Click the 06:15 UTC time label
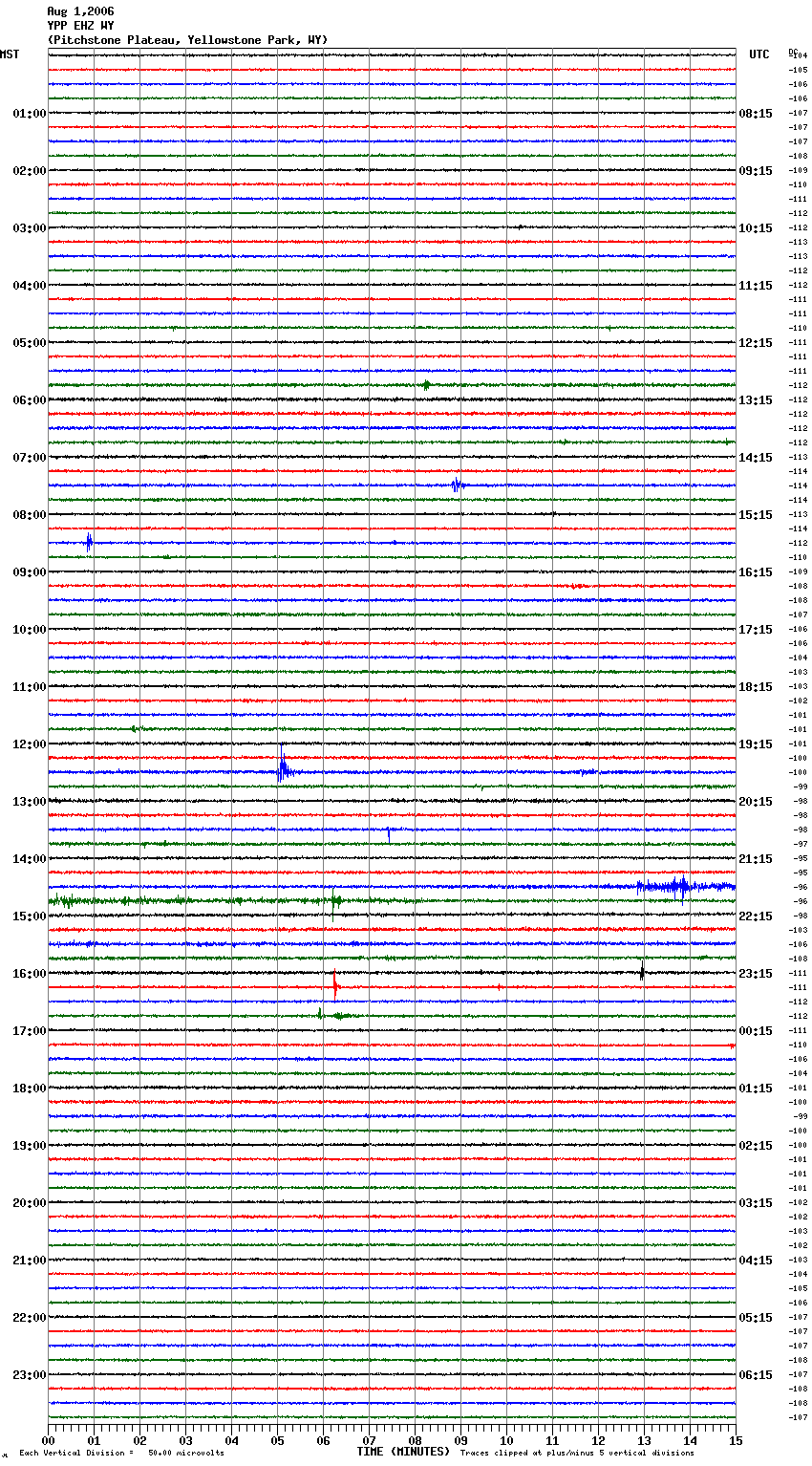The width and height of the screenshot is (812, 1466). 756,1375
